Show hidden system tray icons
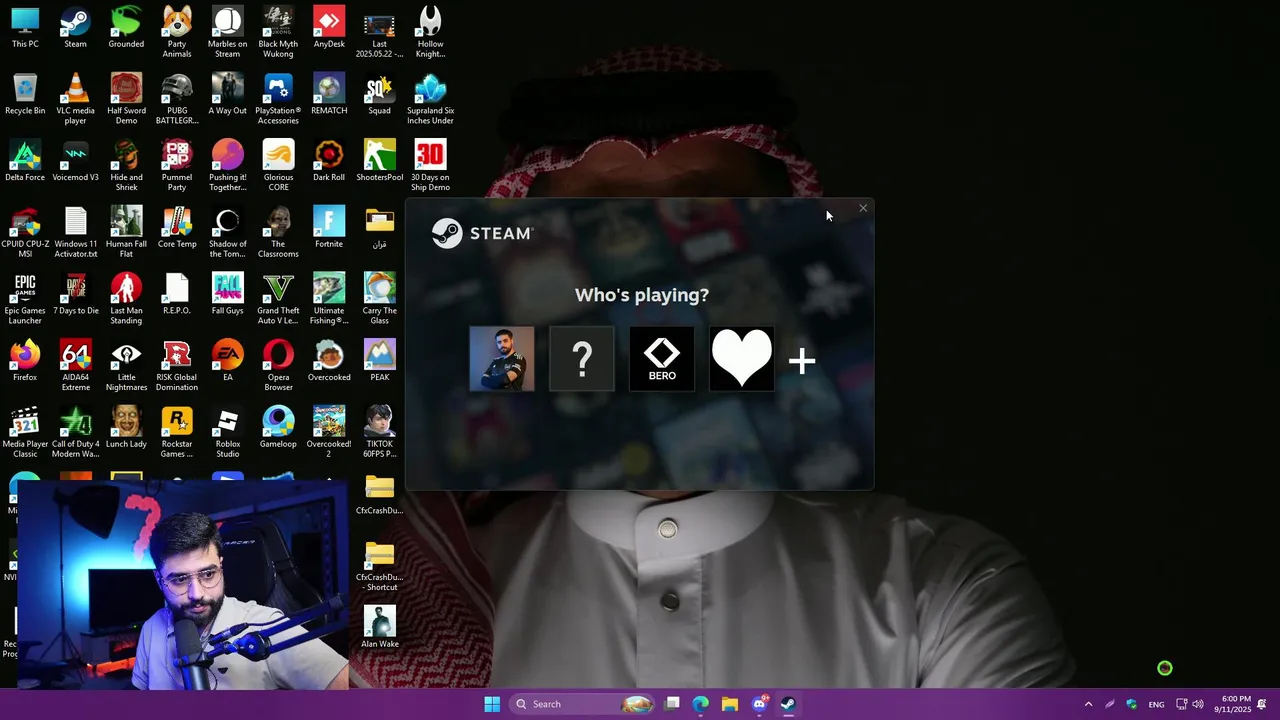 click(1088, 704)
